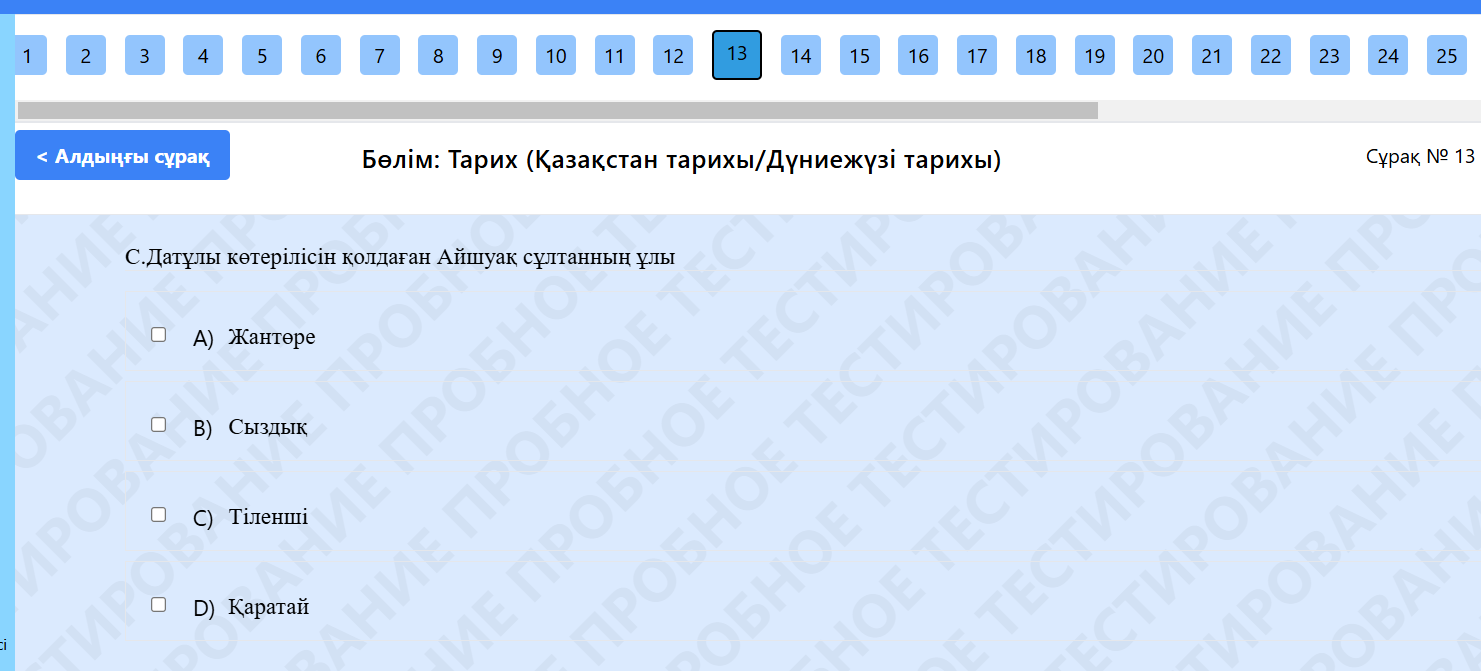Open question 11
The height and width of the screenshot is (671, 1481).
coord(615,55)
